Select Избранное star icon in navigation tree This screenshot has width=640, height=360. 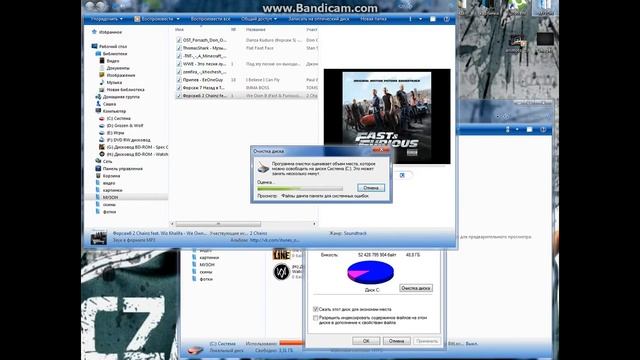click(x=94, y=31)
